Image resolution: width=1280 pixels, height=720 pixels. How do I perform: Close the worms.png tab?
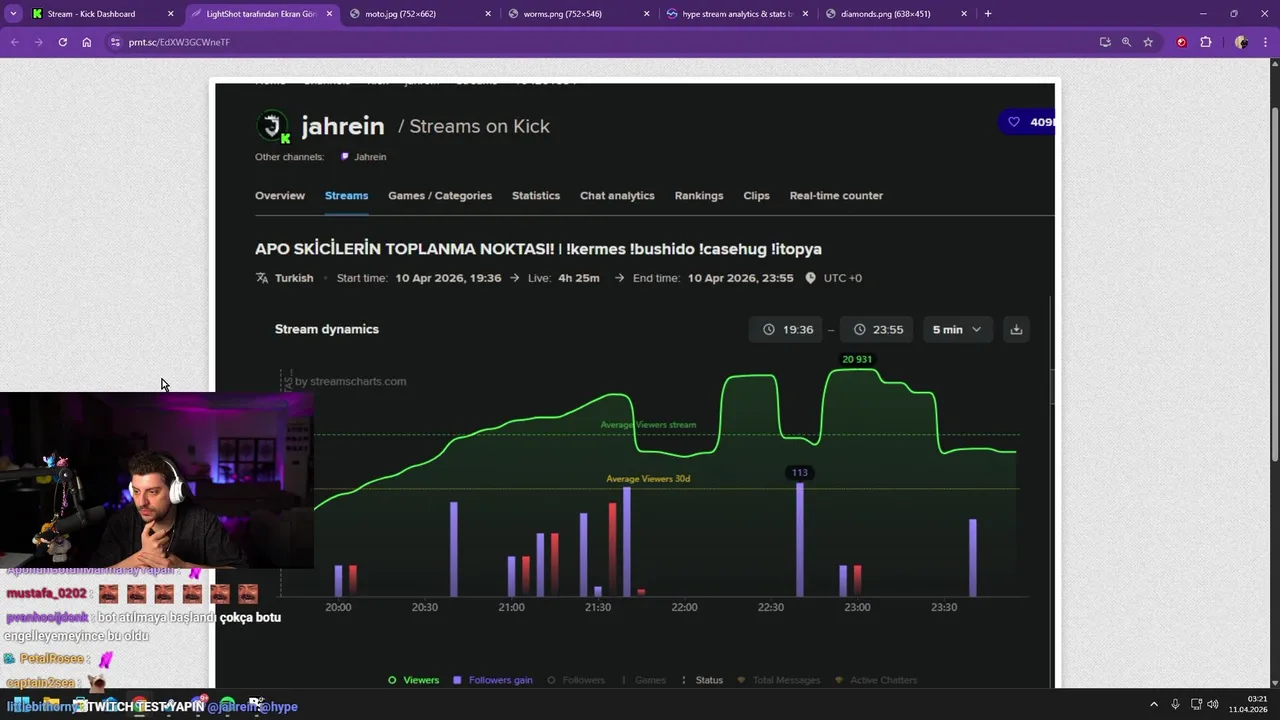click(x=647, y=14)
